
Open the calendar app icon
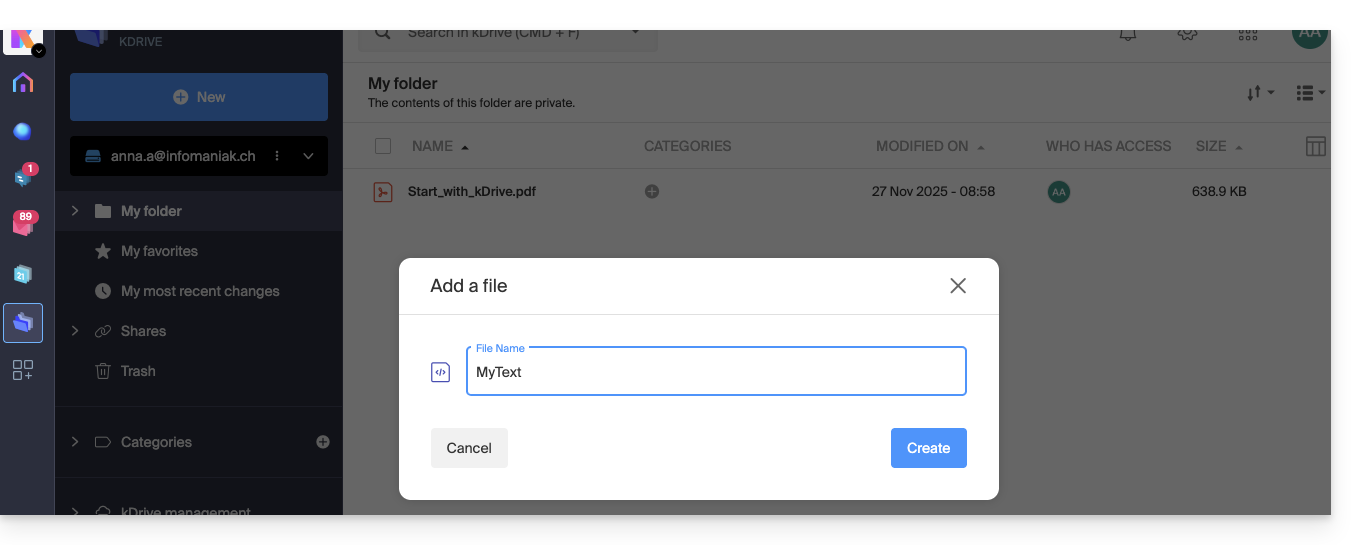point(23,274)
